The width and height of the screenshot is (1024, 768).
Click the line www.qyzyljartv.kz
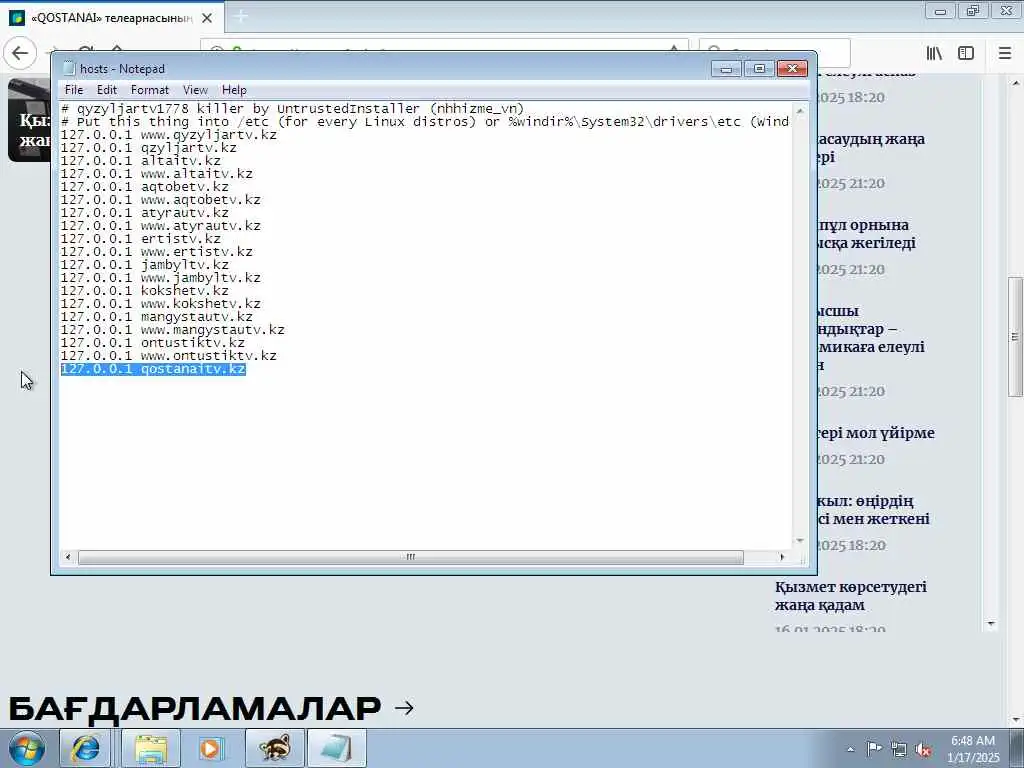tap(168, 135)
